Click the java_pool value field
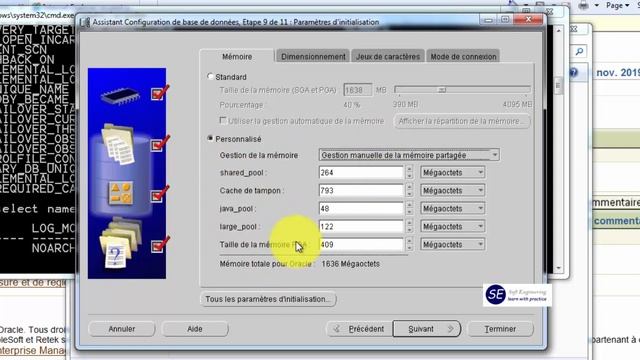This screenshot has width=640, height=360. tap(361, 209)
